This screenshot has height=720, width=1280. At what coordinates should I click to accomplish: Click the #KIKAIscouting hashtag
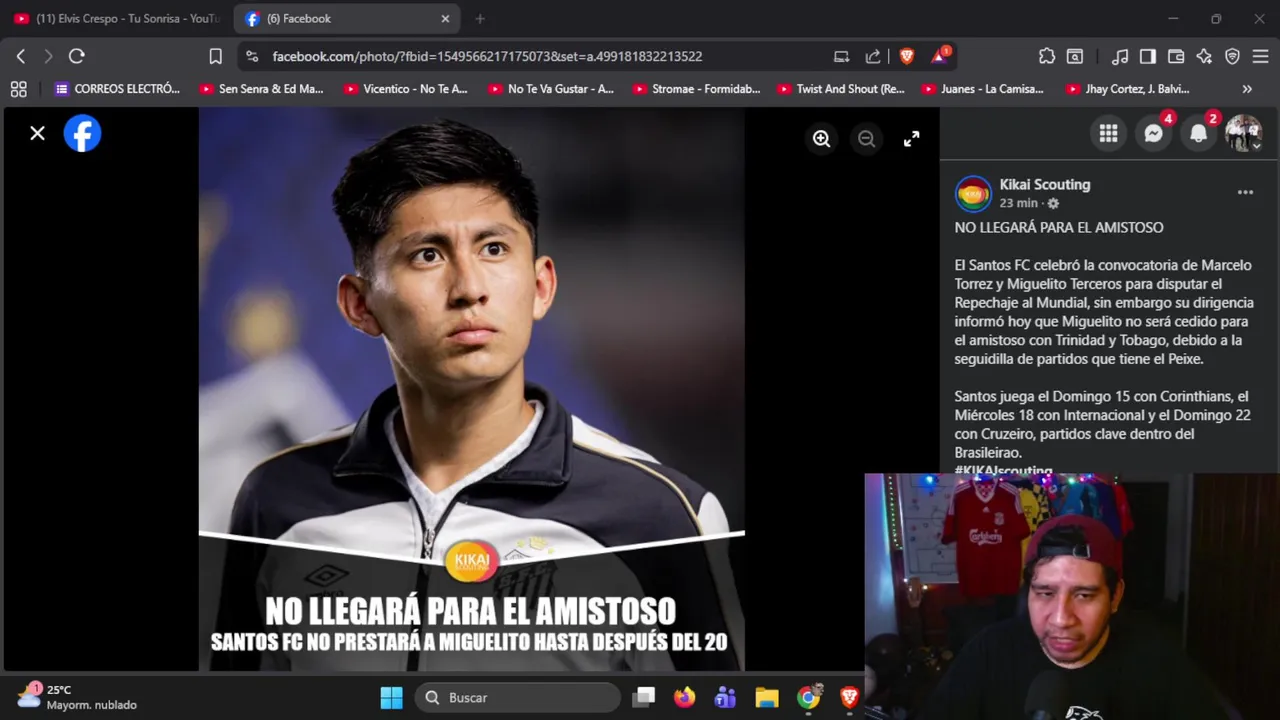[x=1003, y=470]
